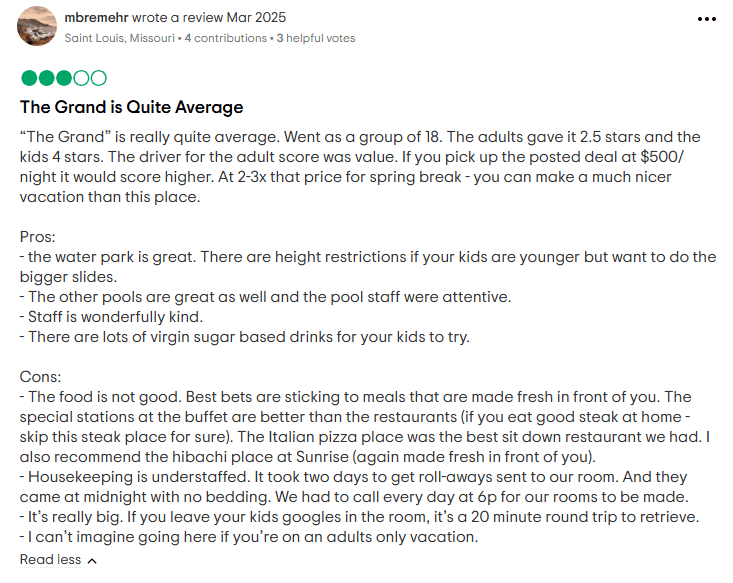
Task: Click the title 'The Grand is Quite Average'
Action: coord(131,107)
